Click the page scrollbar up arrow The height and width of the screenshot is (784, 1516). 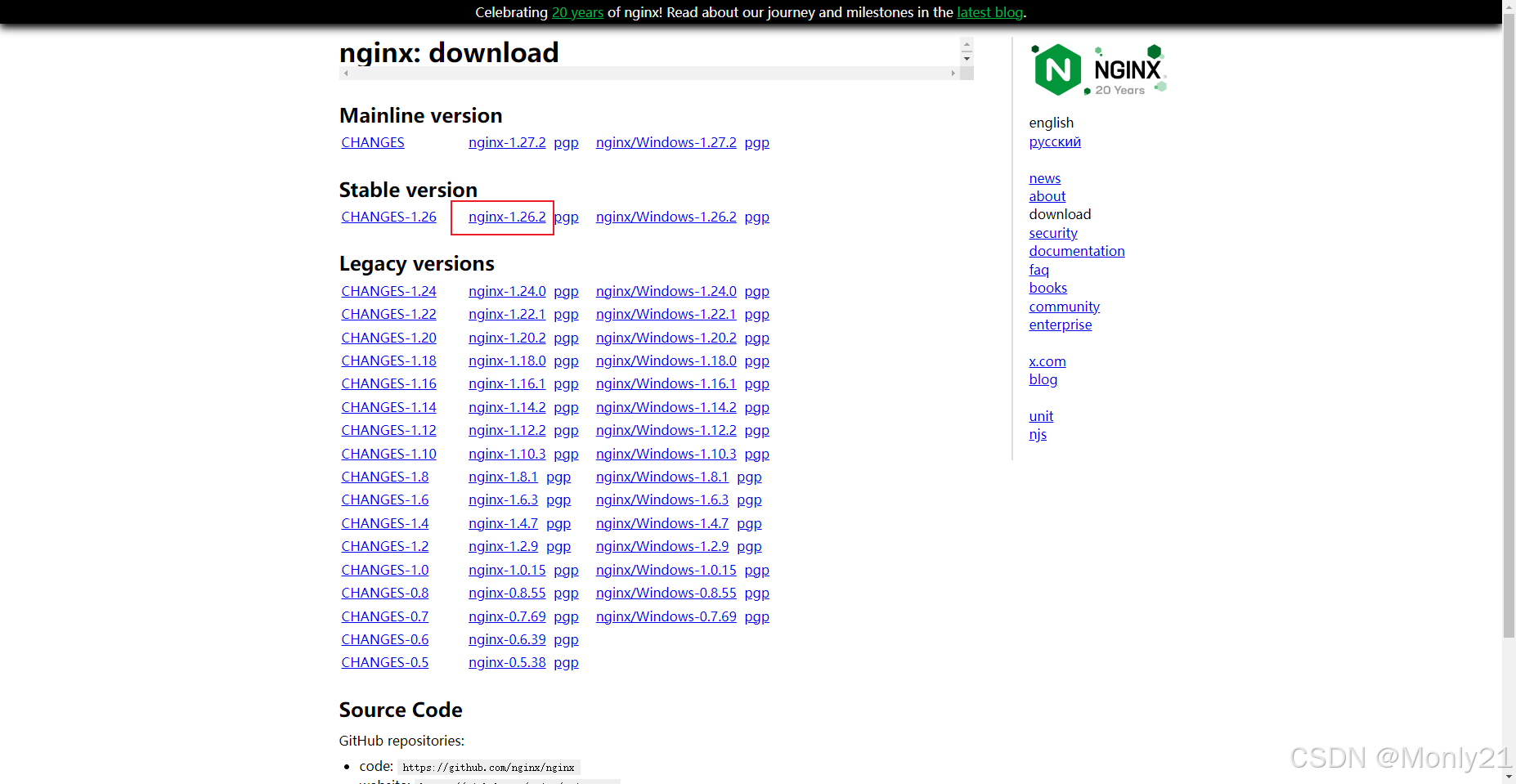(1509, 7)
